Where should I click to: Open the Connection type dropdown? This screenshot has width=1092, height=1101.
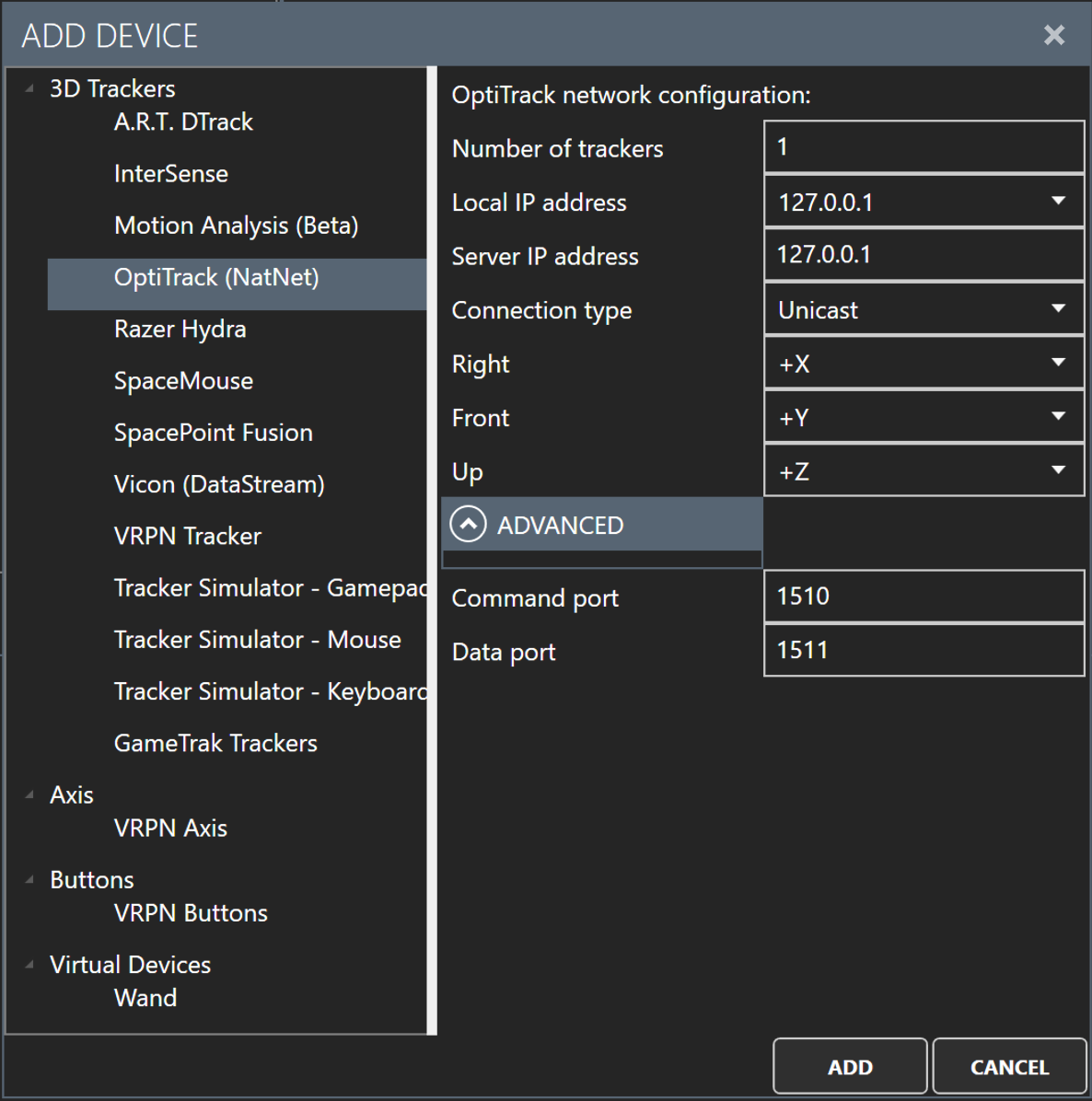(924, 309)
